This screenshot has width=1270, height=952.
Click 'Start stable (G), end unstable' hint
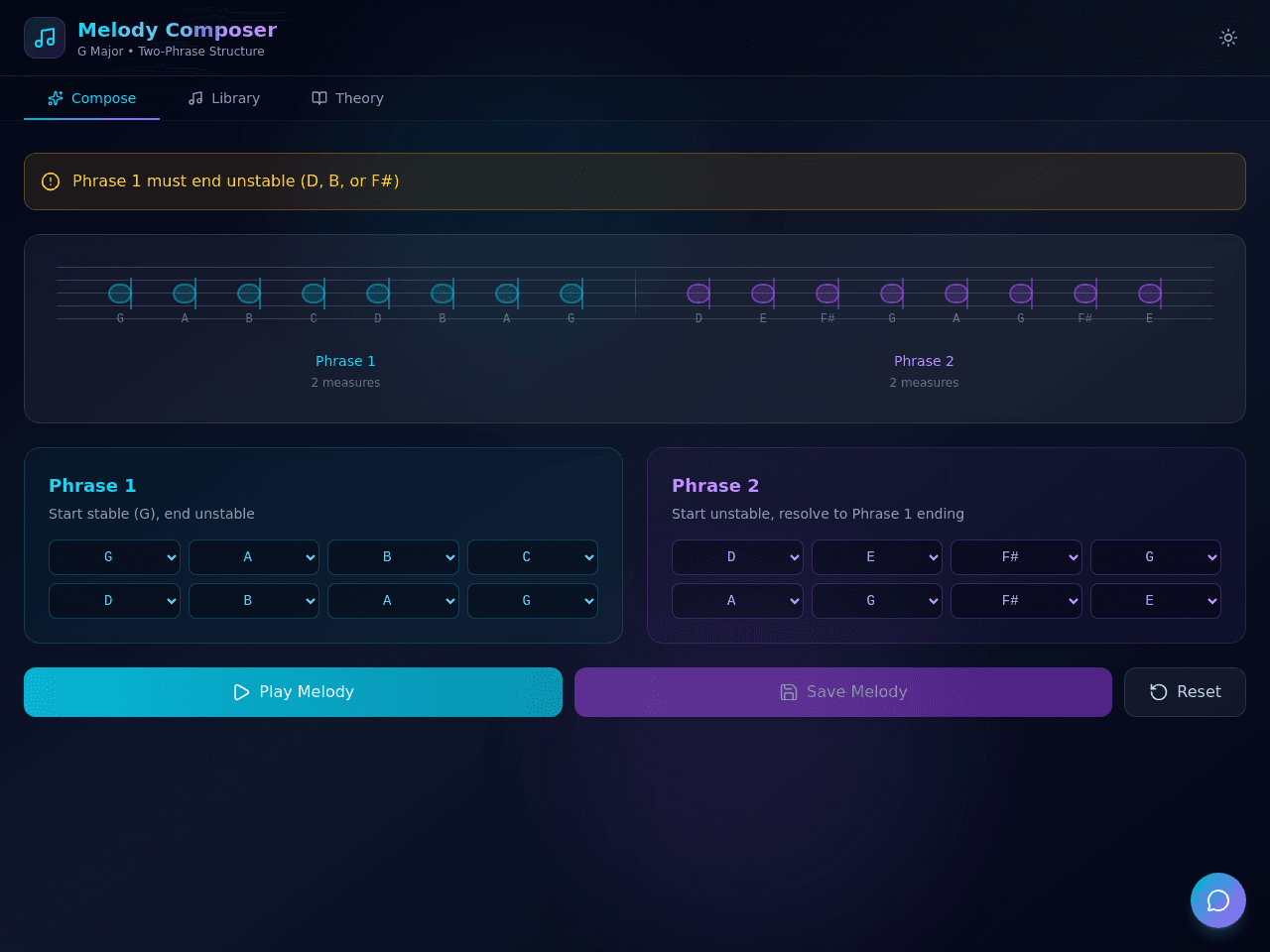click(152, 514)
